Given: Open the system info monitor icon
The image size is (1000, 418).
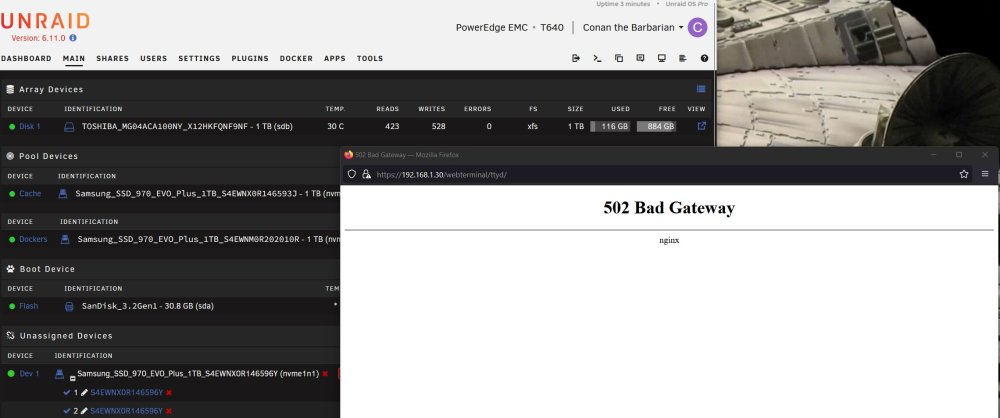Looking at the screenshot, I should [661, 58].
